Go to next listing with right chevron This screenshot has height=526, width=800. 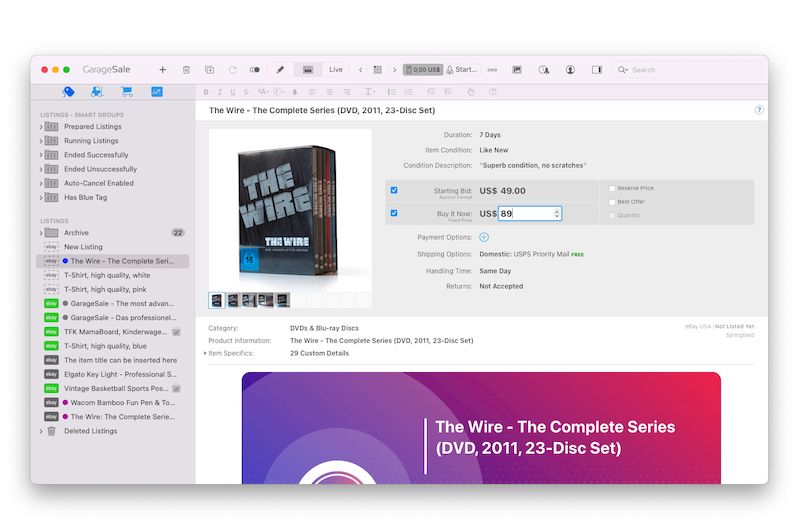(394, 69)
